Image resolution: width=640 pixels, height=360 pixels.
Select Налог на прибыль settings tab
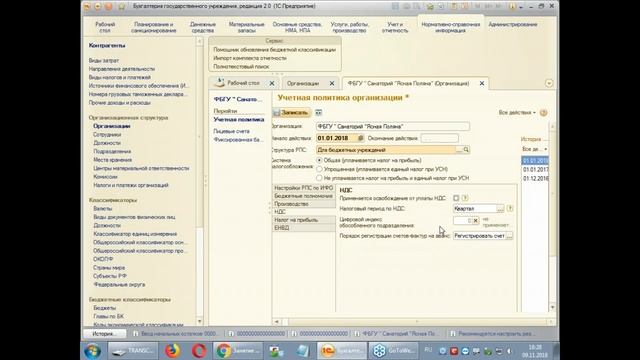304,220
